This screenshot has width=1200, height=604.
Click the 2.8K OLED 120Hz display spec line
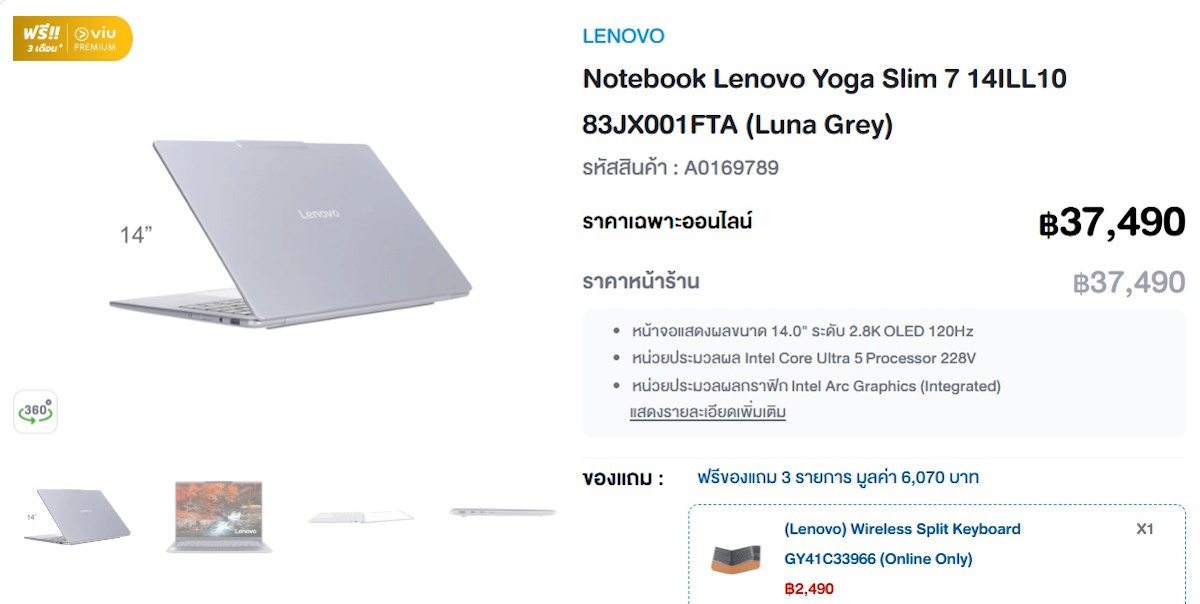pyautogui.click(x=803, y=331)
